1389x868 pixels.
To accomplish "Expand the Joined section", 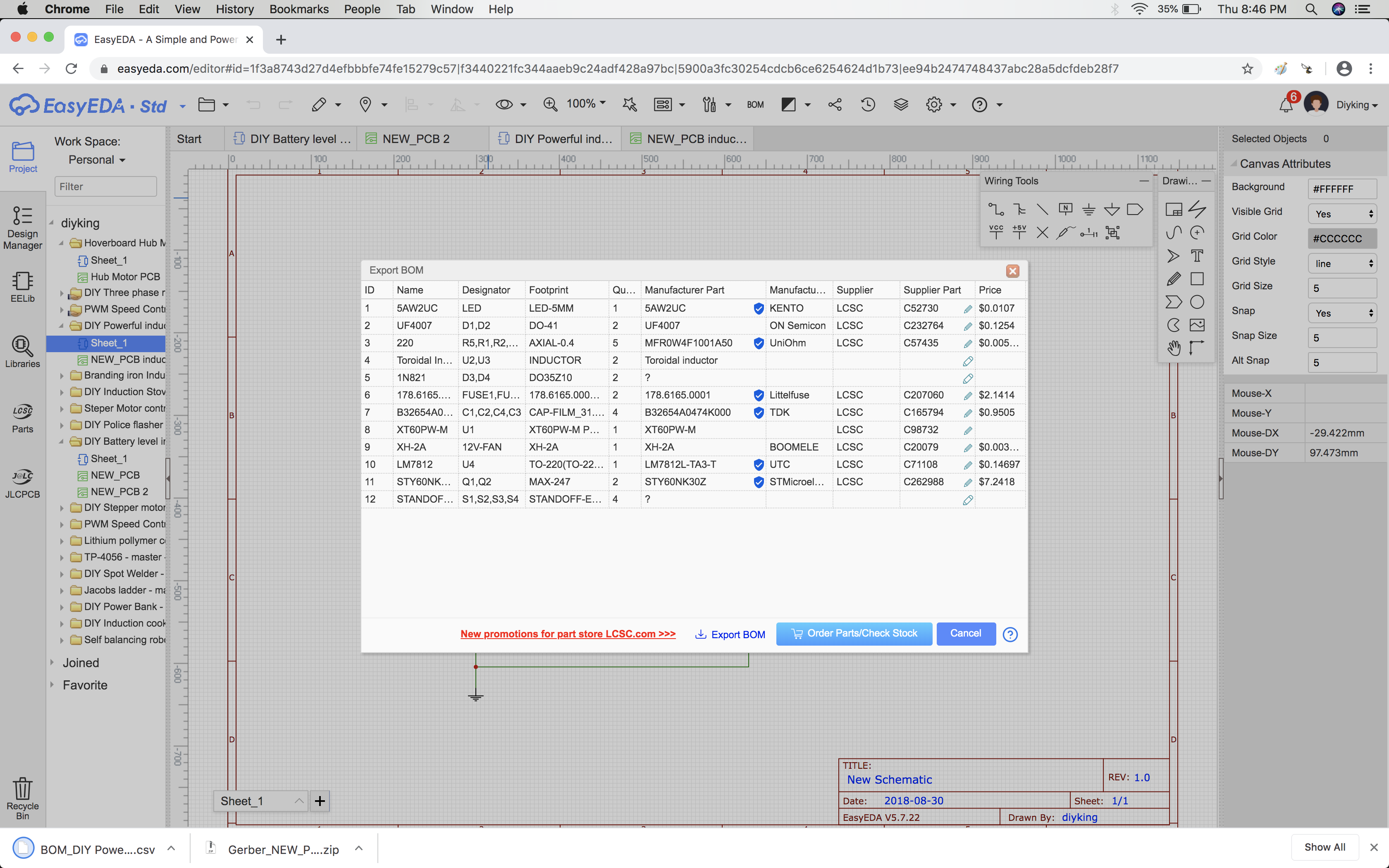I will point(52,663).
